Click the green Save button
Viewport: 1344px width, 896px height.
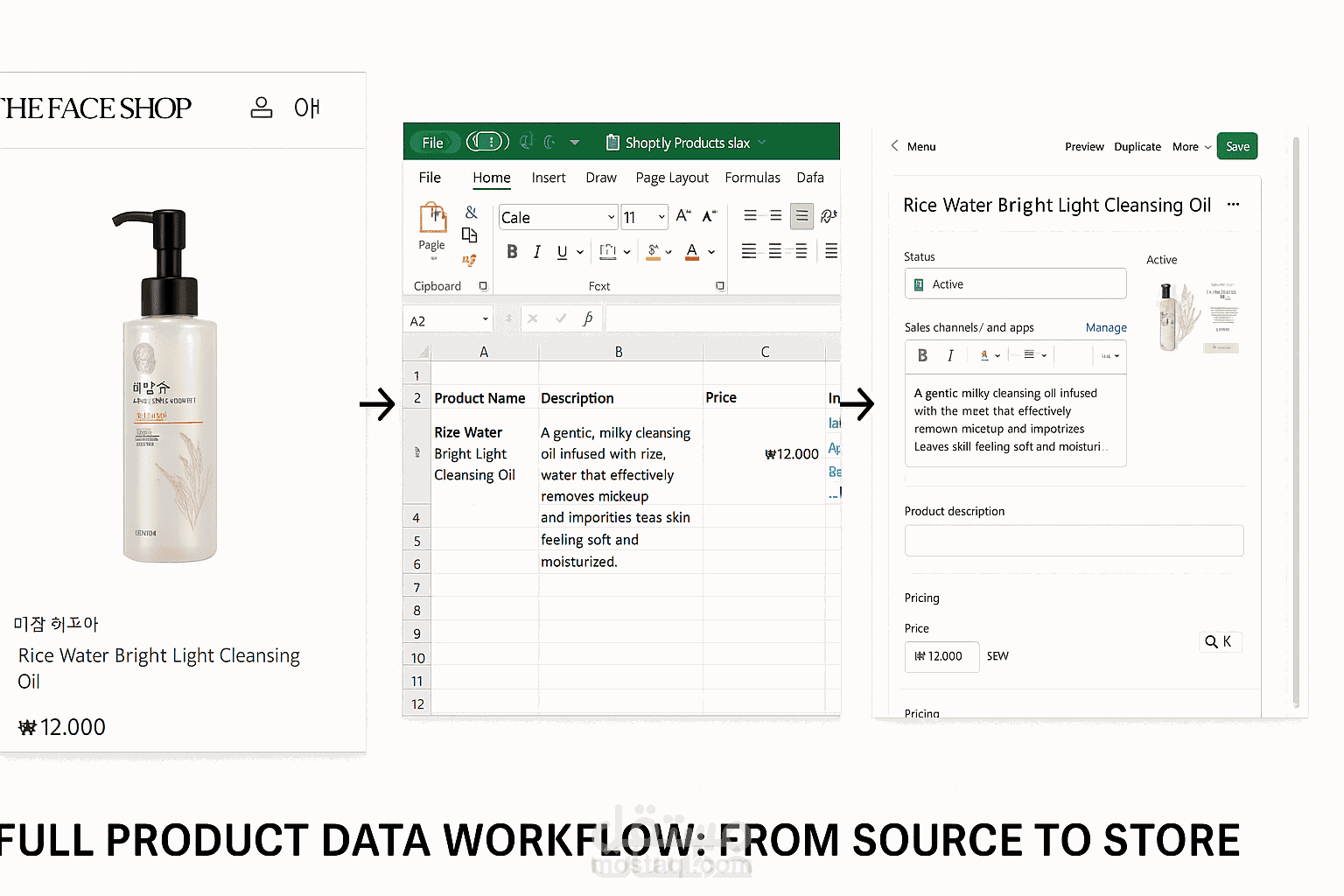(x=1237, y=146)
